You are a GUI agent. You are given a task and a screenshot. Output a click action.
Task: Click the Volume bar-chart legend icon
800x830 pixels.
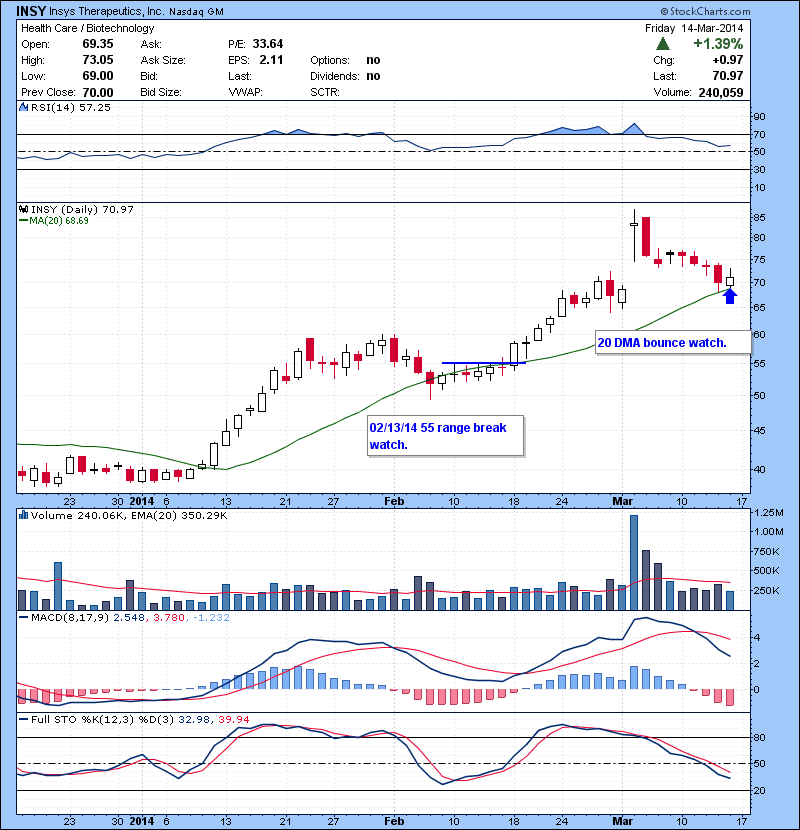[x=23, y=515]
